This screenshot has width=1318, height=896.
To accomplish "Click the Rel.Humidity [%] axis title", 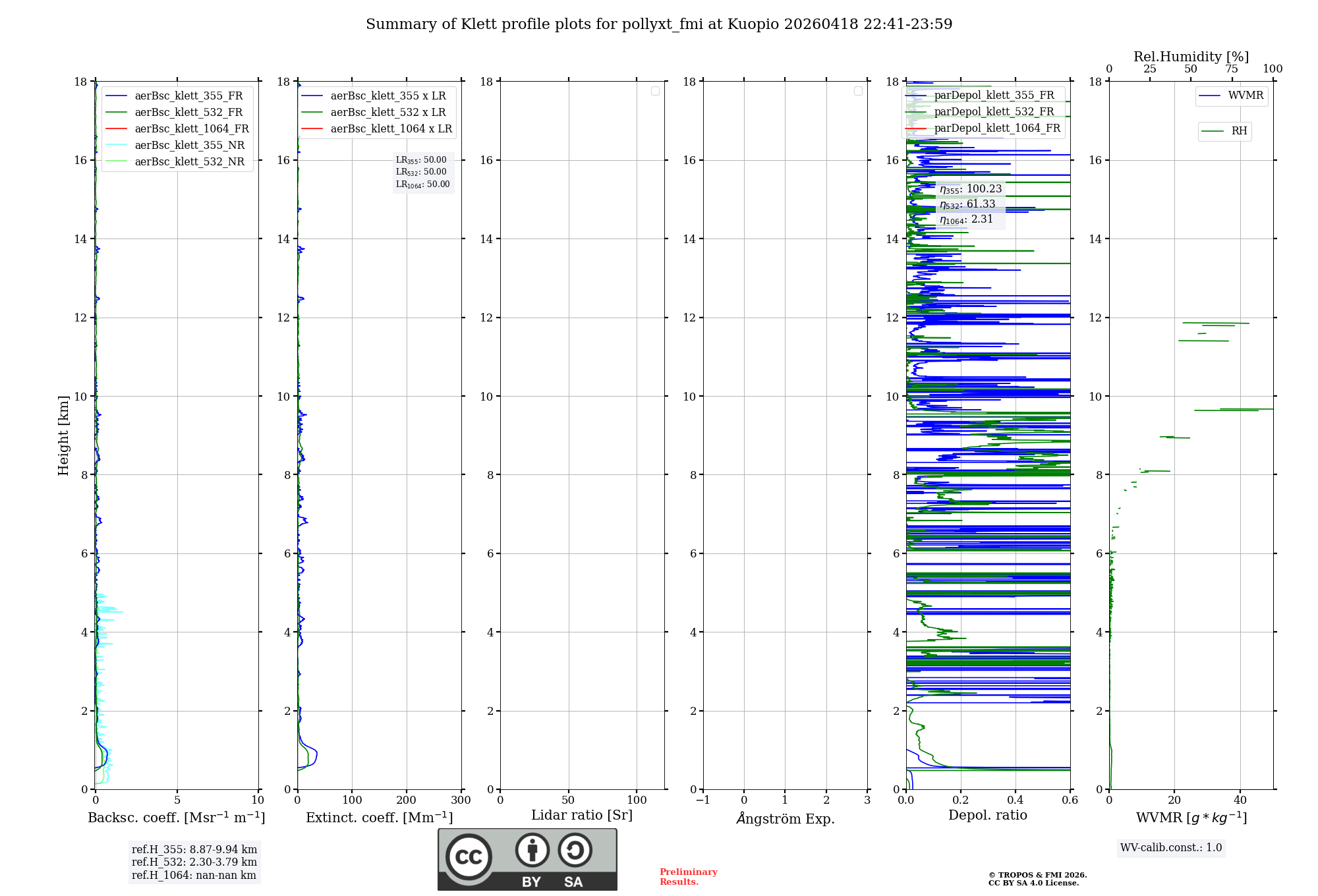I will [1191, 57].
